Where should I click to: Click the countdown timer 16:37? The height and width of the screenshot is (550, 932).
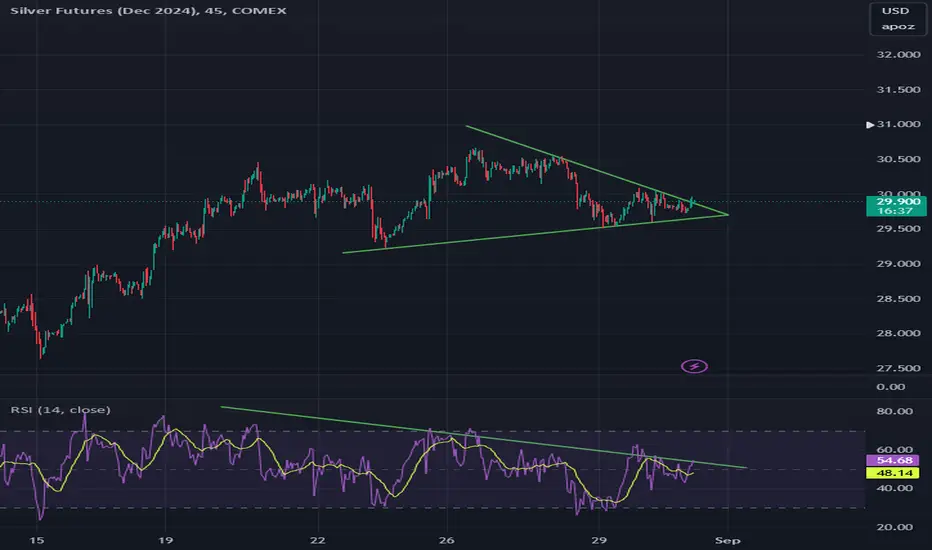[x=895, y=211]
